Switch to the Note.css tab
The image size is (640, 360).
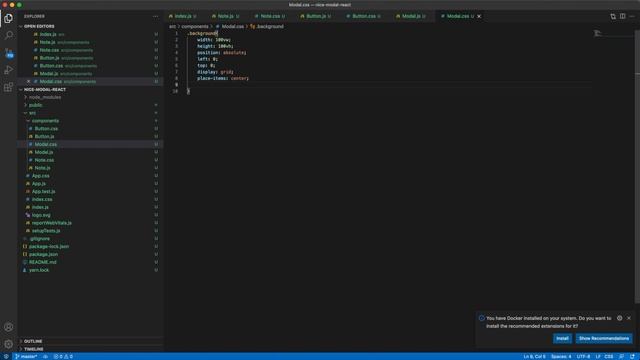click(x=270, y=16)
